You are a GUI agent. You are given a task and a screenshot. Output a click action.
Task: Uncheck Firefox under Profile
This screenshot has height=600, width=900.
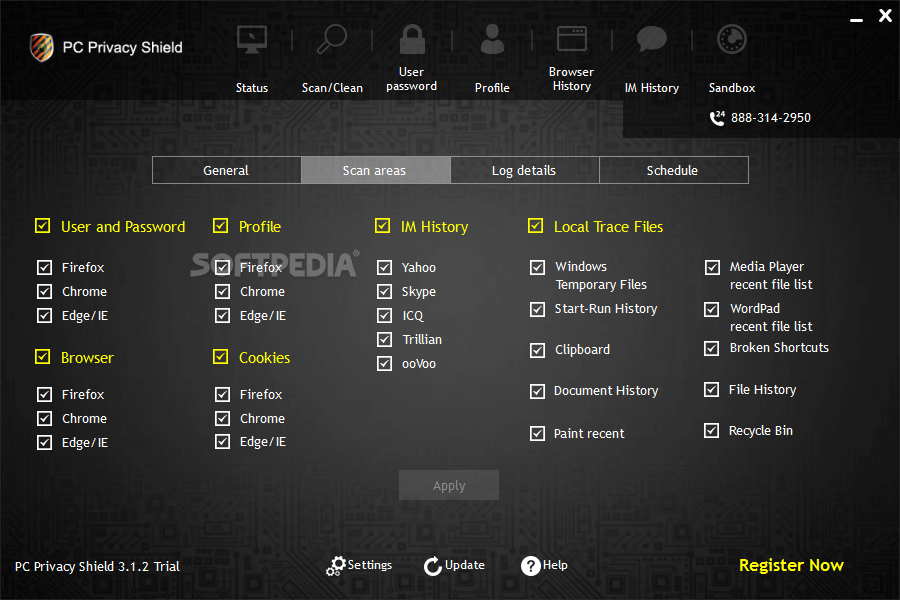222,267
